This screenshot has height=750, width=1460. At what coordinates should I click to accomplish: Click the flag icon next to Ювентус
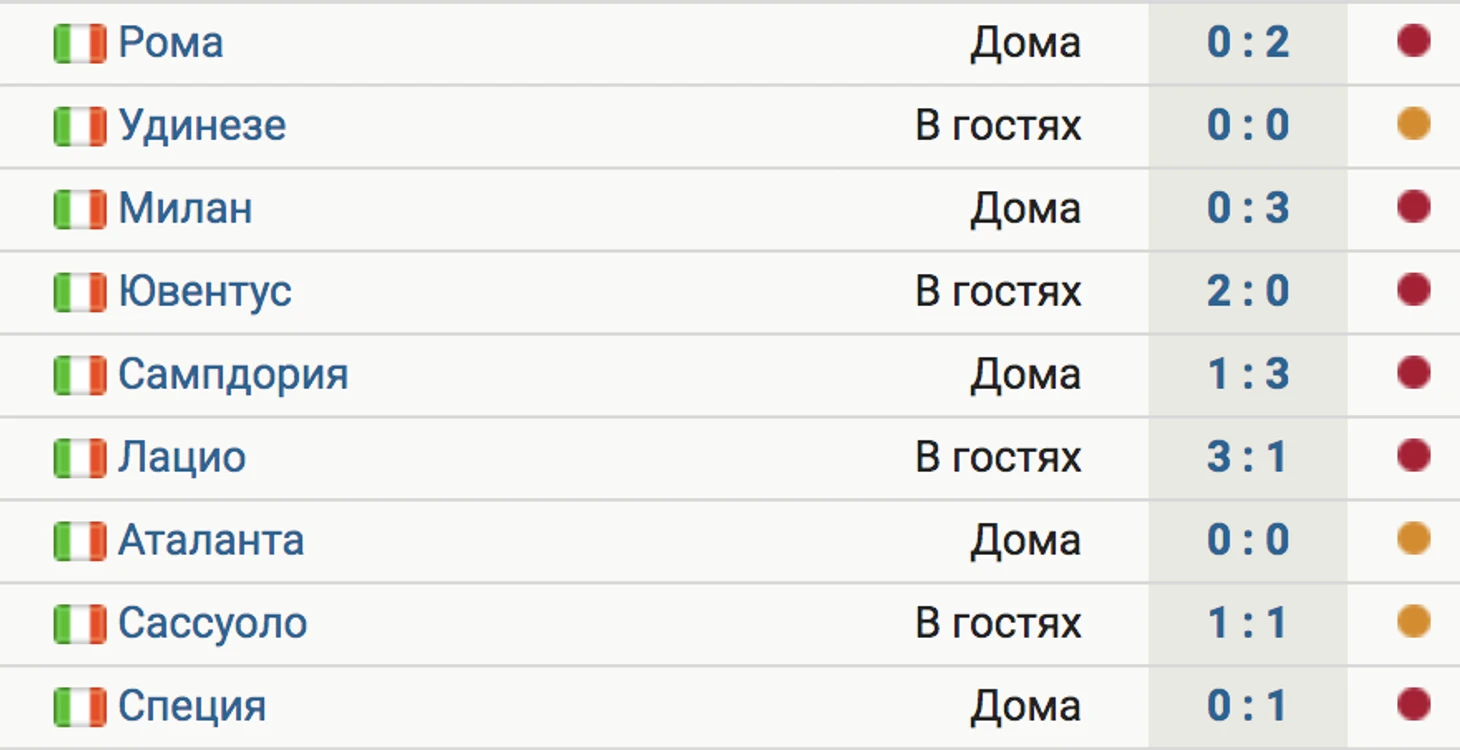click(79, 293)
